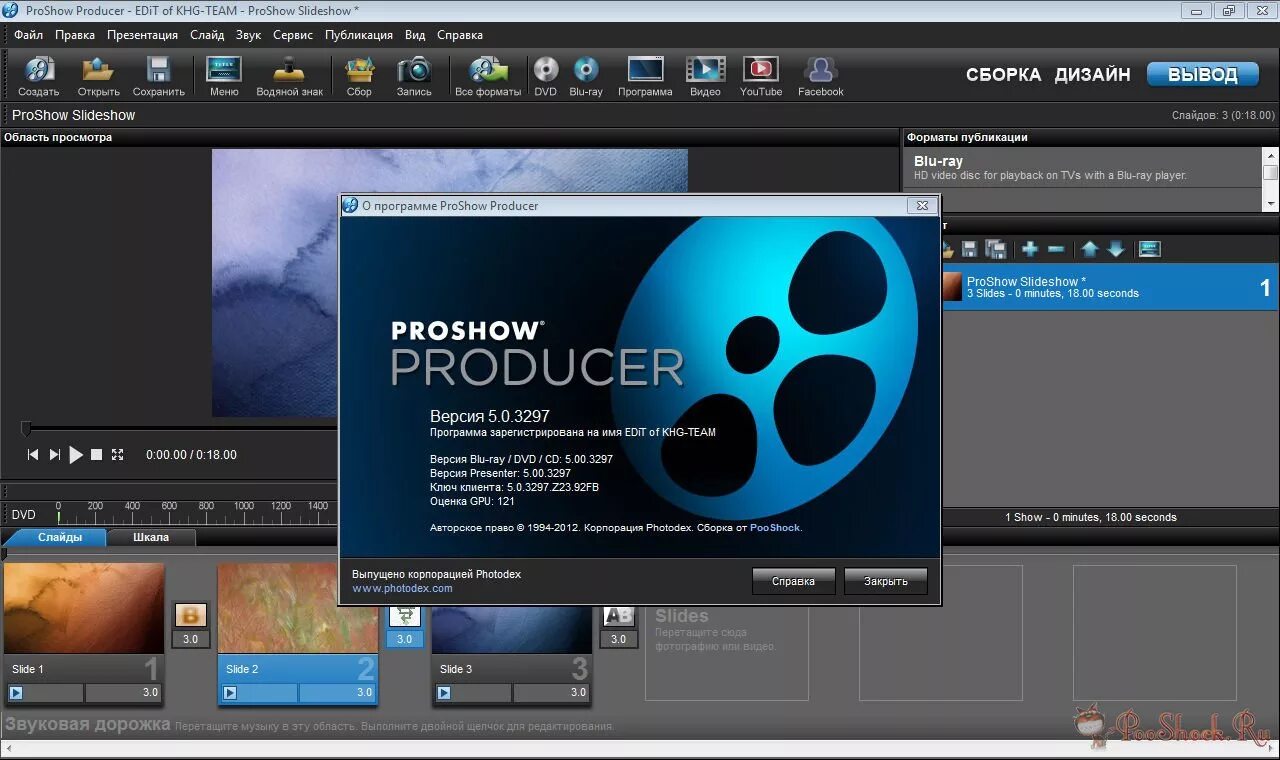Click the AB transition icon after Slide 3
Screen dimensions: 1280x760
click(x=619, y=616)
